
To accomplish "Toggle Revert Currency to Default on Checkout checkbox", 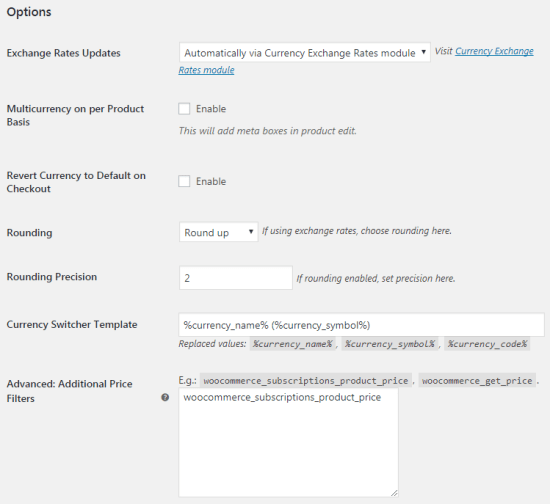I will [x=184, y=181].
